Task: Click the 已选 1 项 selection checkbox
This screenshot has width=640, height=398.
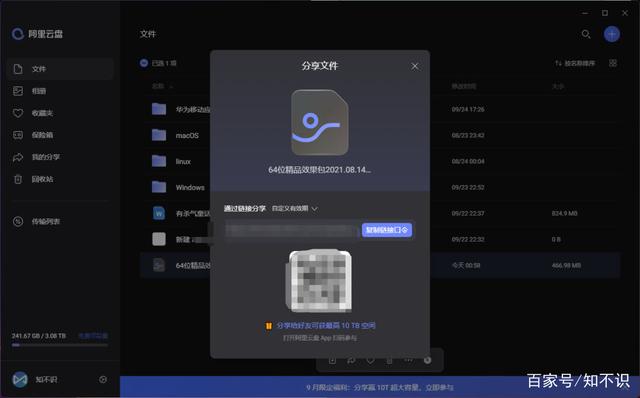Action: click(x=144, y=63)
